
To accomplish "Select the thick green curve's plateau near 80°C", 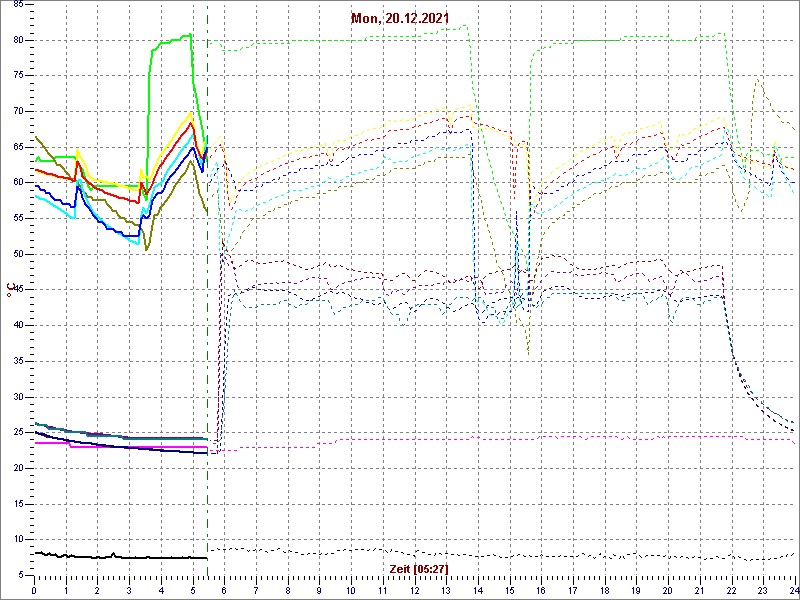I will coord(170,39).
